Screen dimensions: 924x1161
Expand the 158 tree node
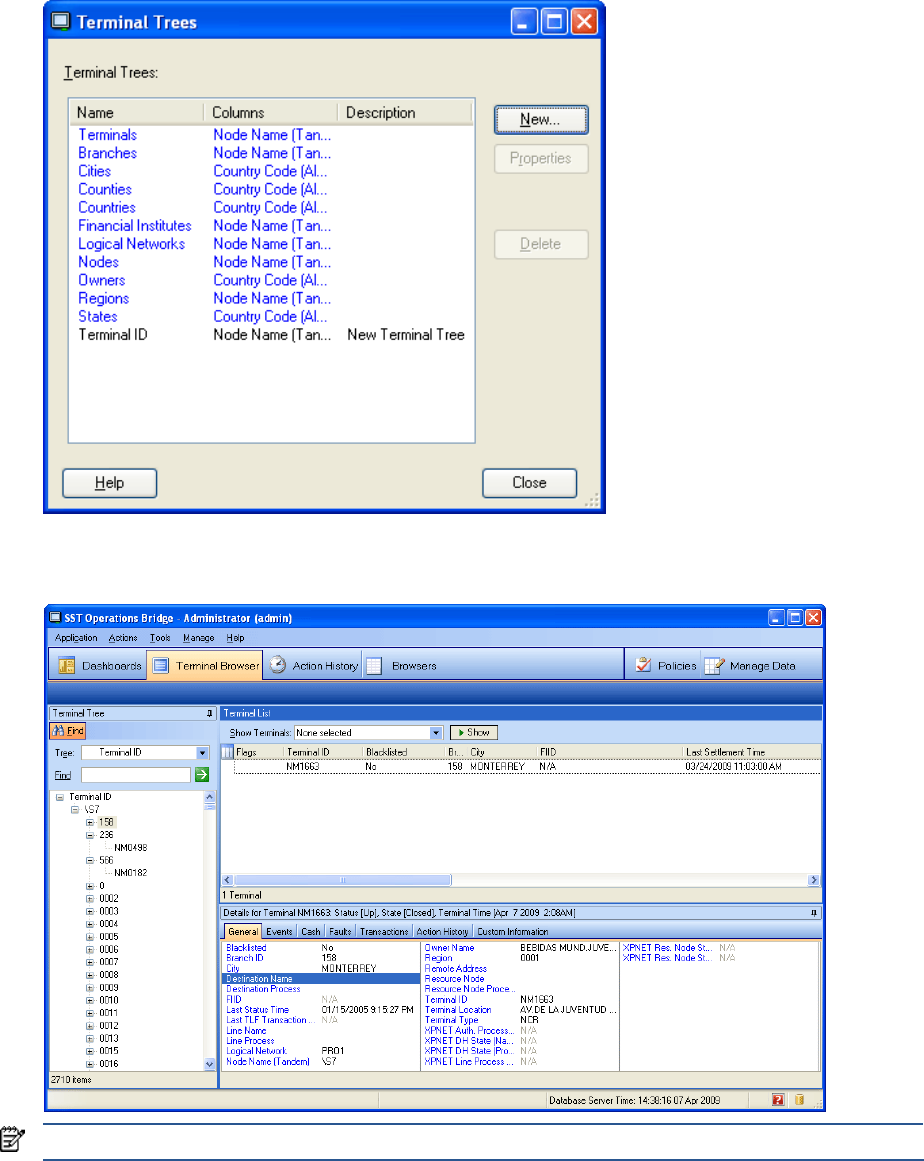(90, 823)
